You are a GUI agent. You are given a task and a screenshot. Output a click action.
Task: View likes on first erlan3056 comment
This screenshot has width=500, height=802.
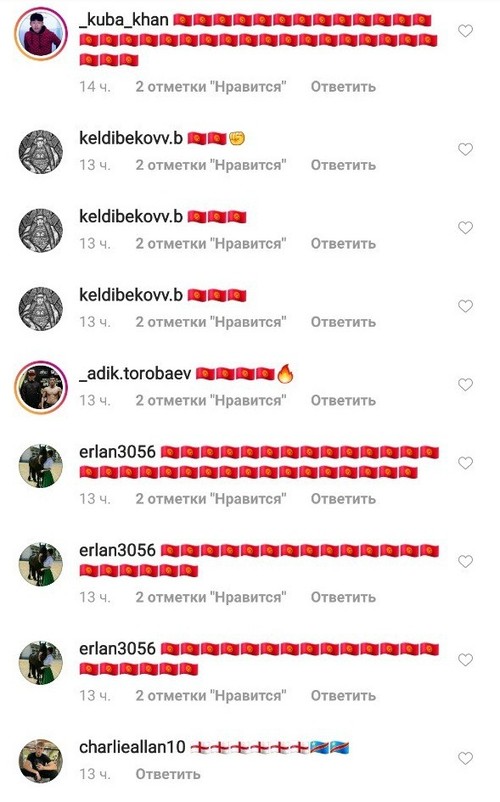(x=211, y=499)
